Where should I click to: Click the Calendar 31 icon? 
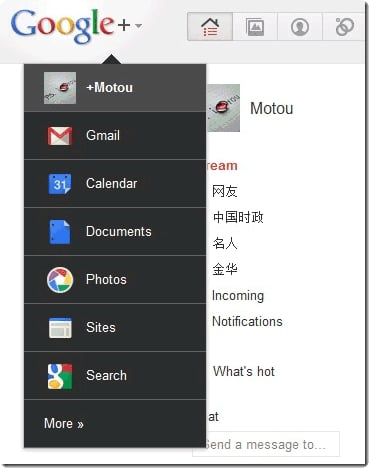(x=60, y=184)
